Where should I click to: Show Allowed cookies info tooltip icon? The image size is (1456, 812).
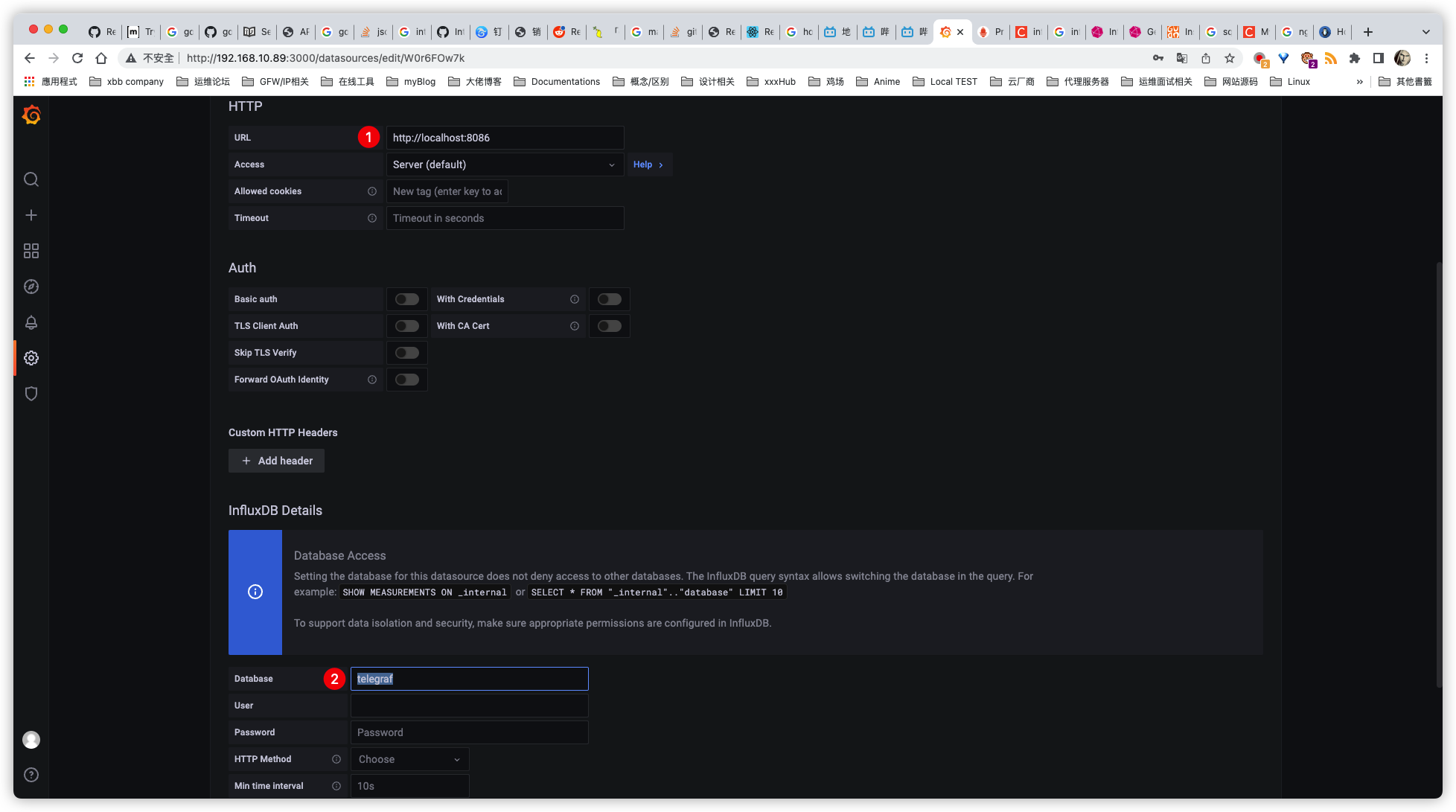click(372, 191)
